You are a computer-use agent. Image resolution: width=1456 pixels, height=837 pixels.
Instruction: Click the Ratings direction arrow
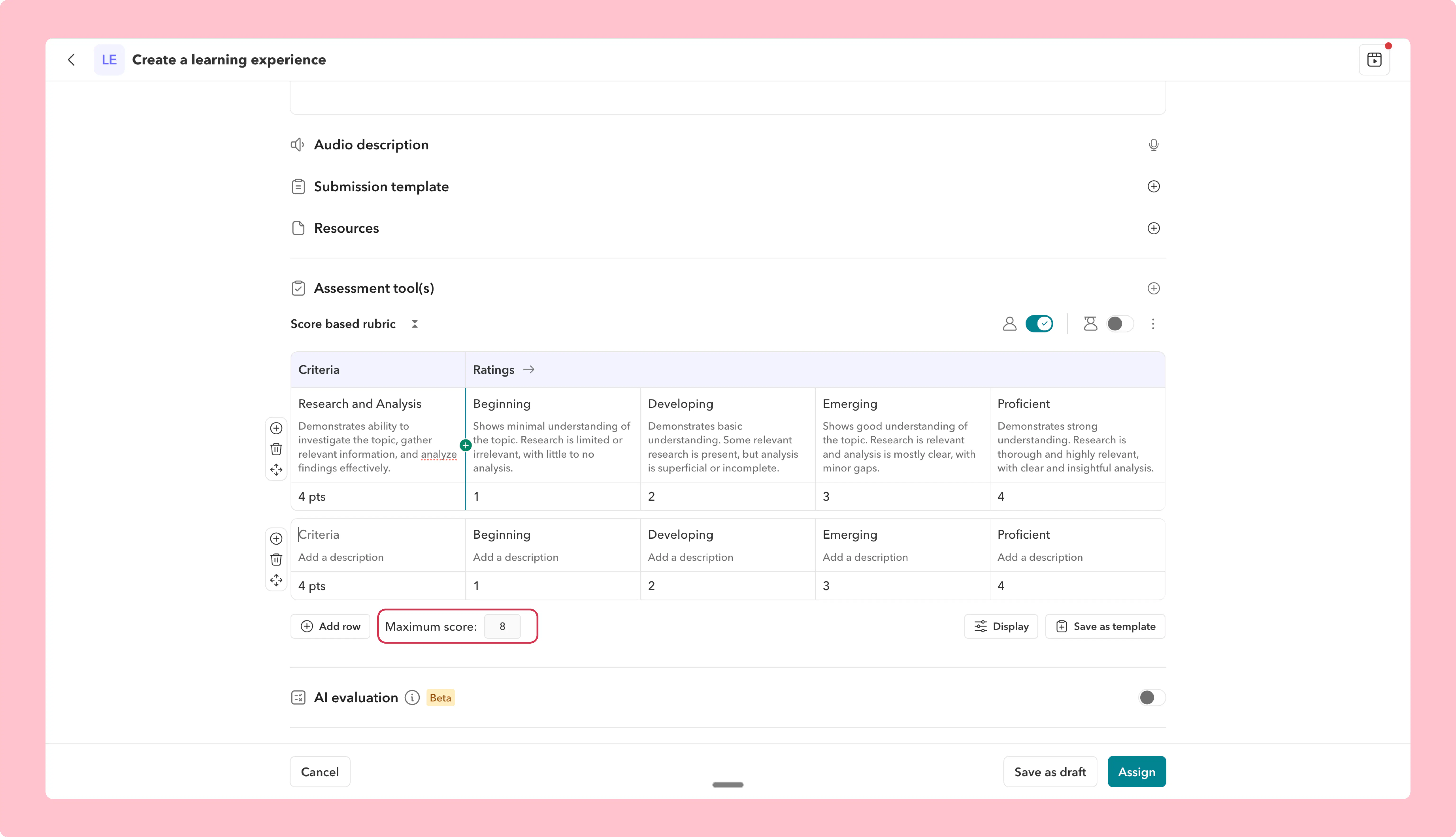point(529,370)
